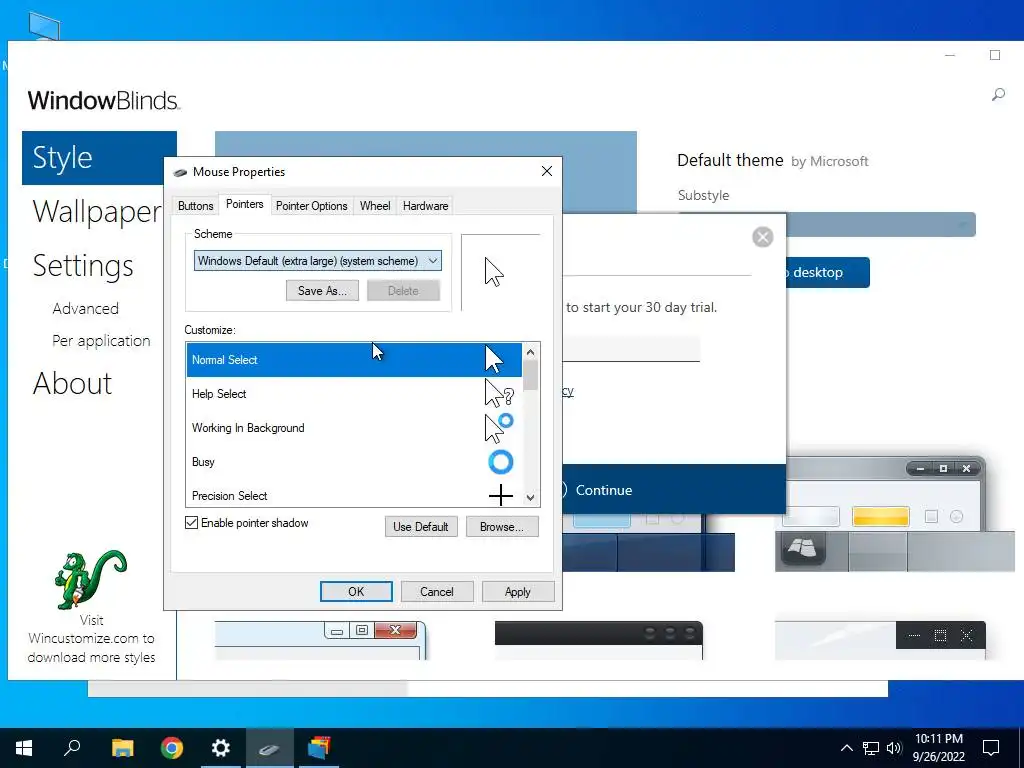Confirm with the OK button
The image size is (1024, 768).
[x=356, y=592]
